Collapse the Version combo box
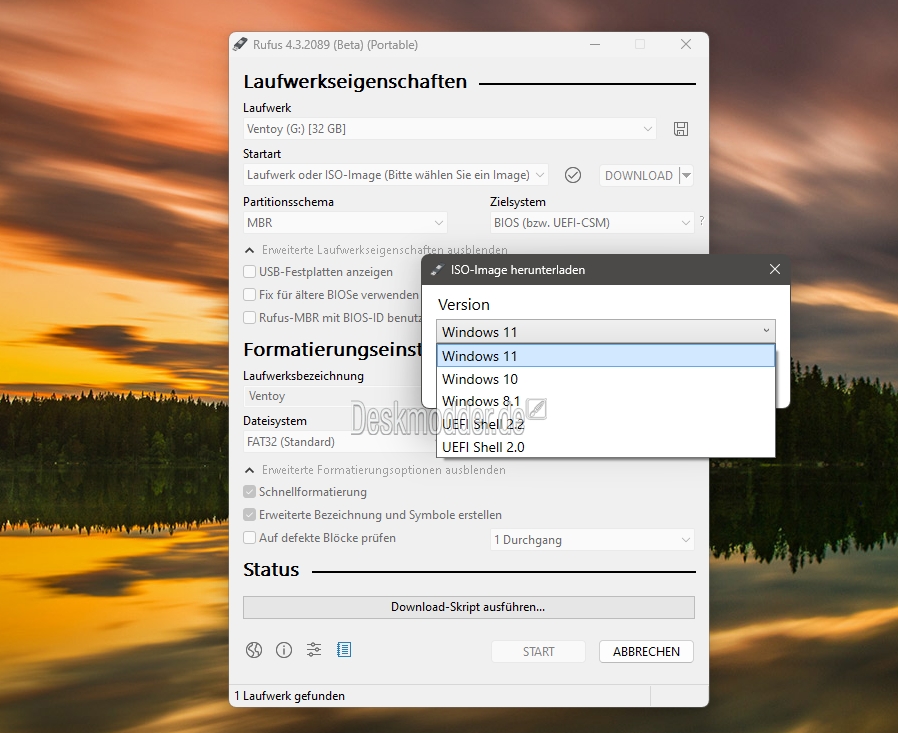This screenshot has height=733, width=898. [x=606, y=332]
